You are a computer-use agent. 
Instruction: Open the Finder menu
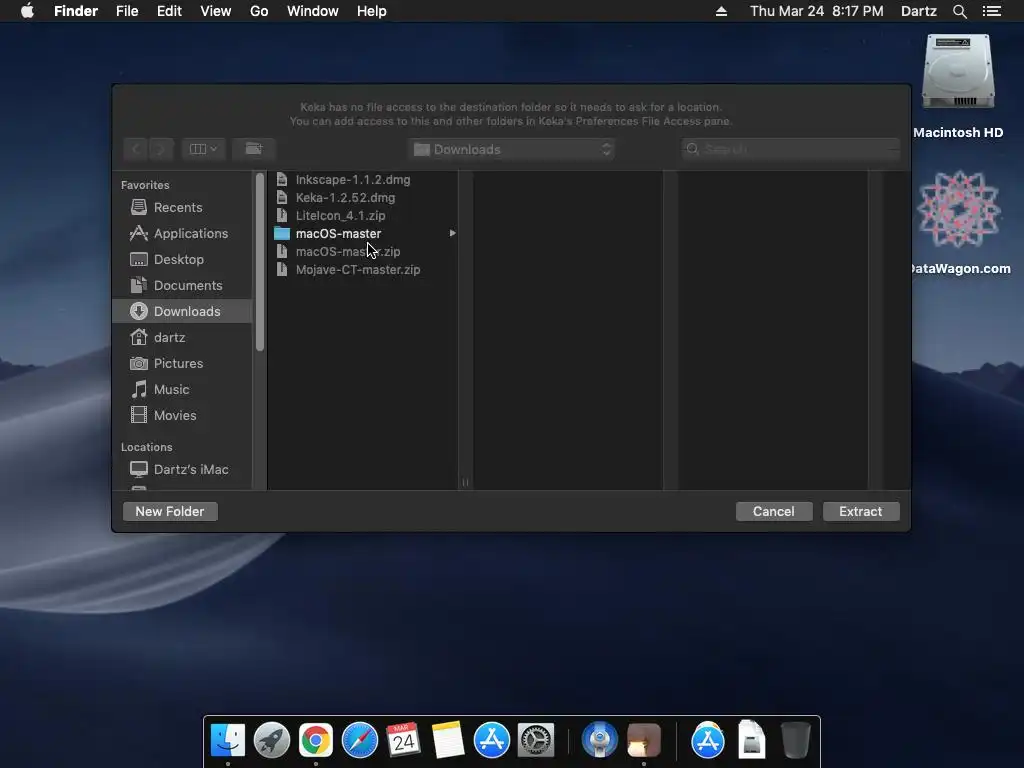coord(76,11)
